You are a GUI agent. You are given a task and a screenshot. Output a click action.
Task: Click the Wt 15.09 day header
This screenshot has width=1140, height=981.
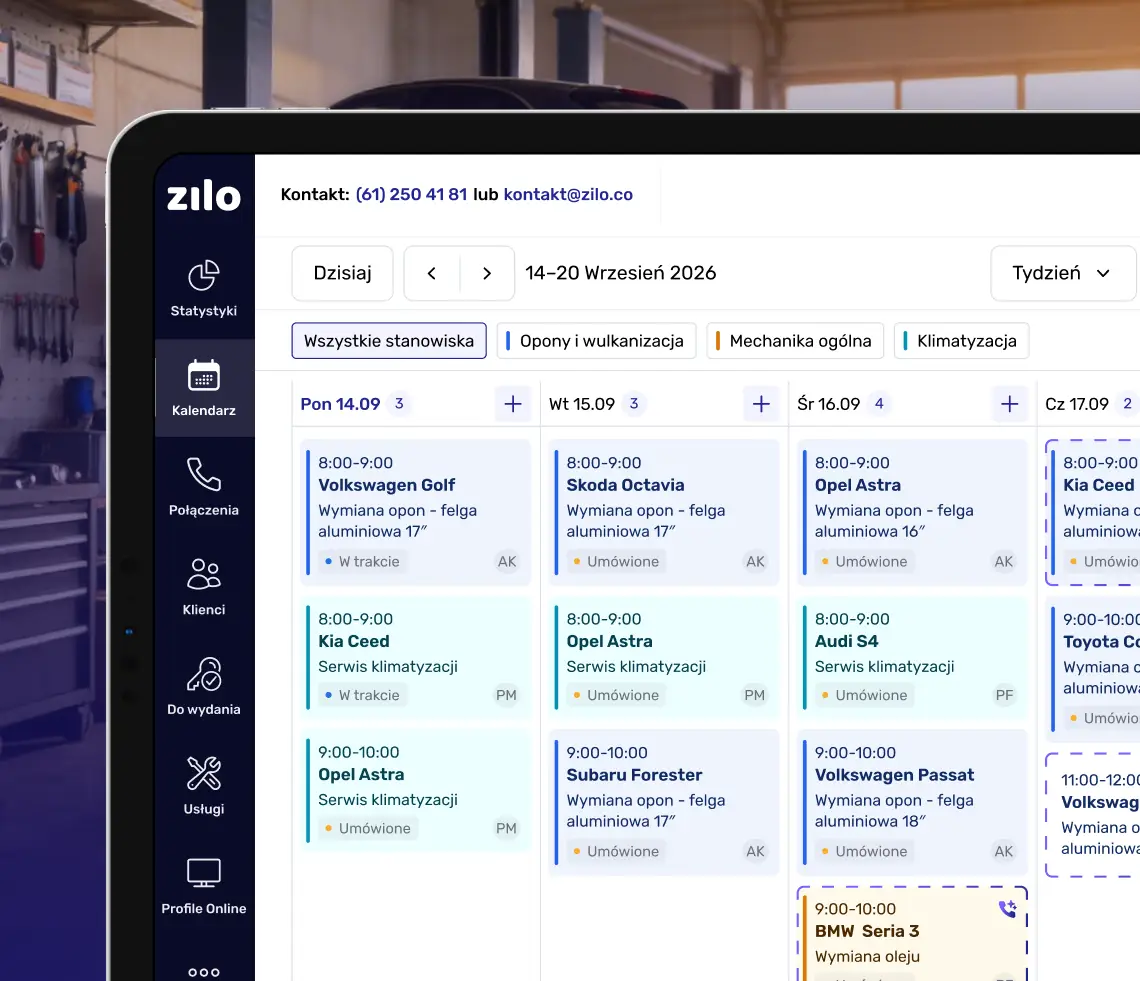pyautogui.click(x=582, y=404)
